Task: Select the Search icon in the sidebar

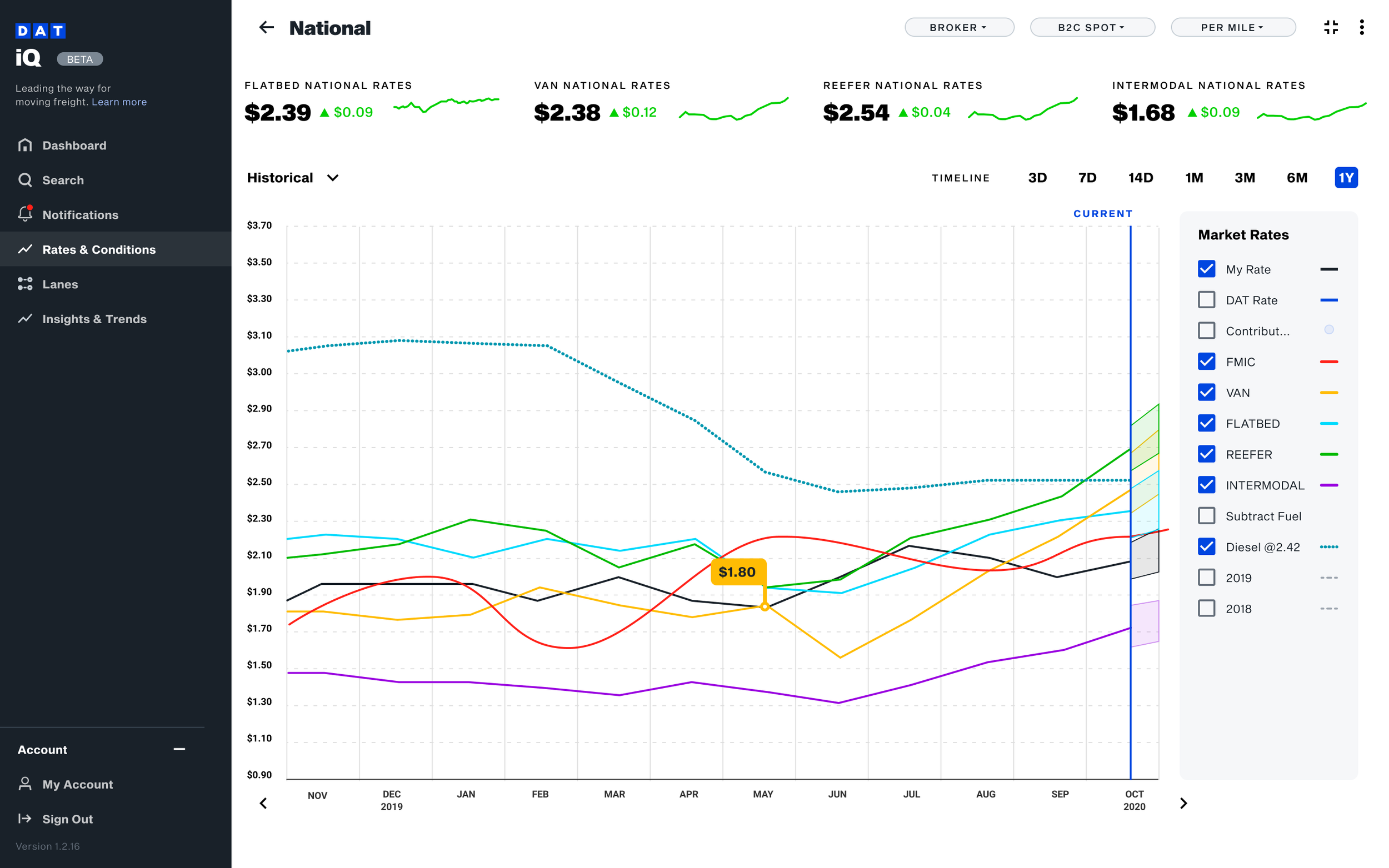Action: click(63, 180)
